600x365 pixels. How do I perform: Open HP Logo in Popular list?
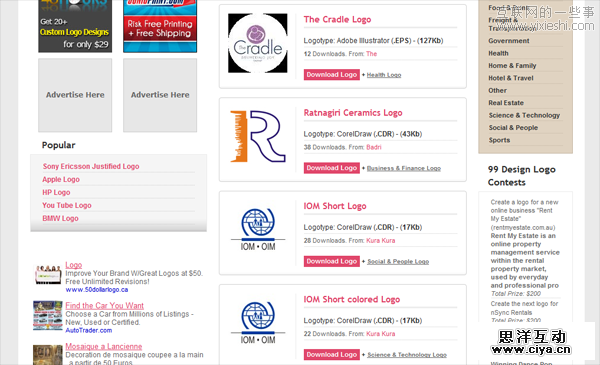coord(56,192)
